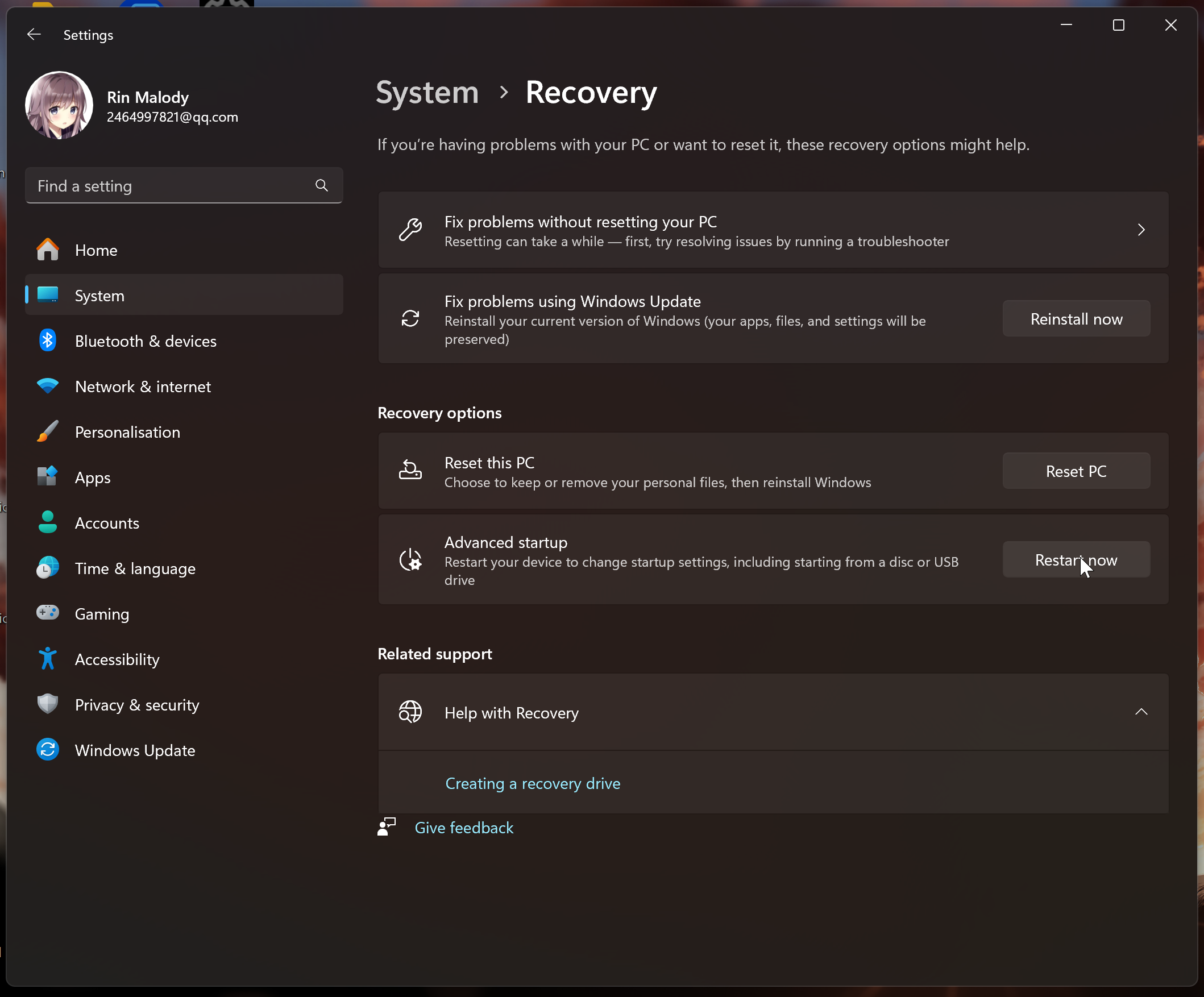
Task: Open Network & internet label
Action: (x=143, y=386)
